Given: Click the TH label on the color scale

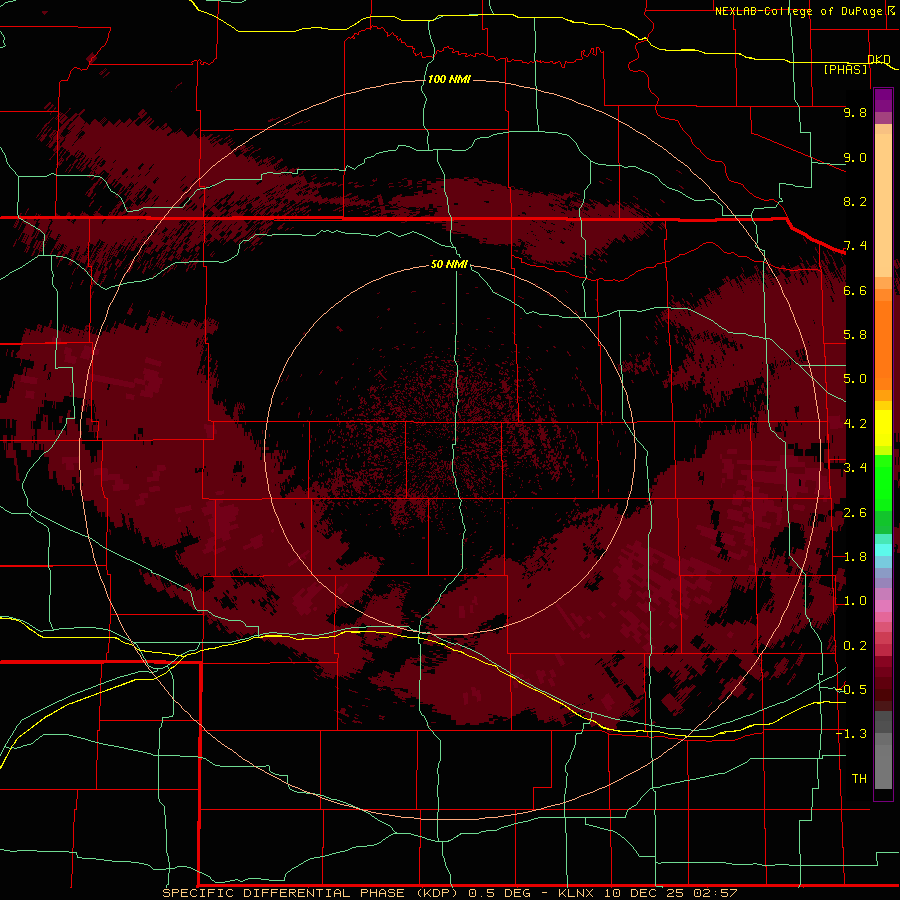Looking at the screenshot, I should click(x=859, y=779).
